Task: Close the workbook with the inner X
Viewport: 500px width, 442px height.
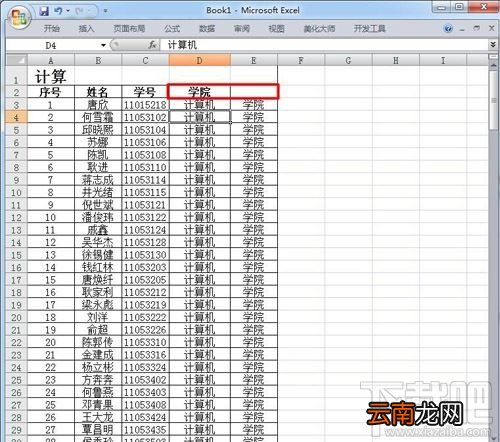Action: (491, 29)
